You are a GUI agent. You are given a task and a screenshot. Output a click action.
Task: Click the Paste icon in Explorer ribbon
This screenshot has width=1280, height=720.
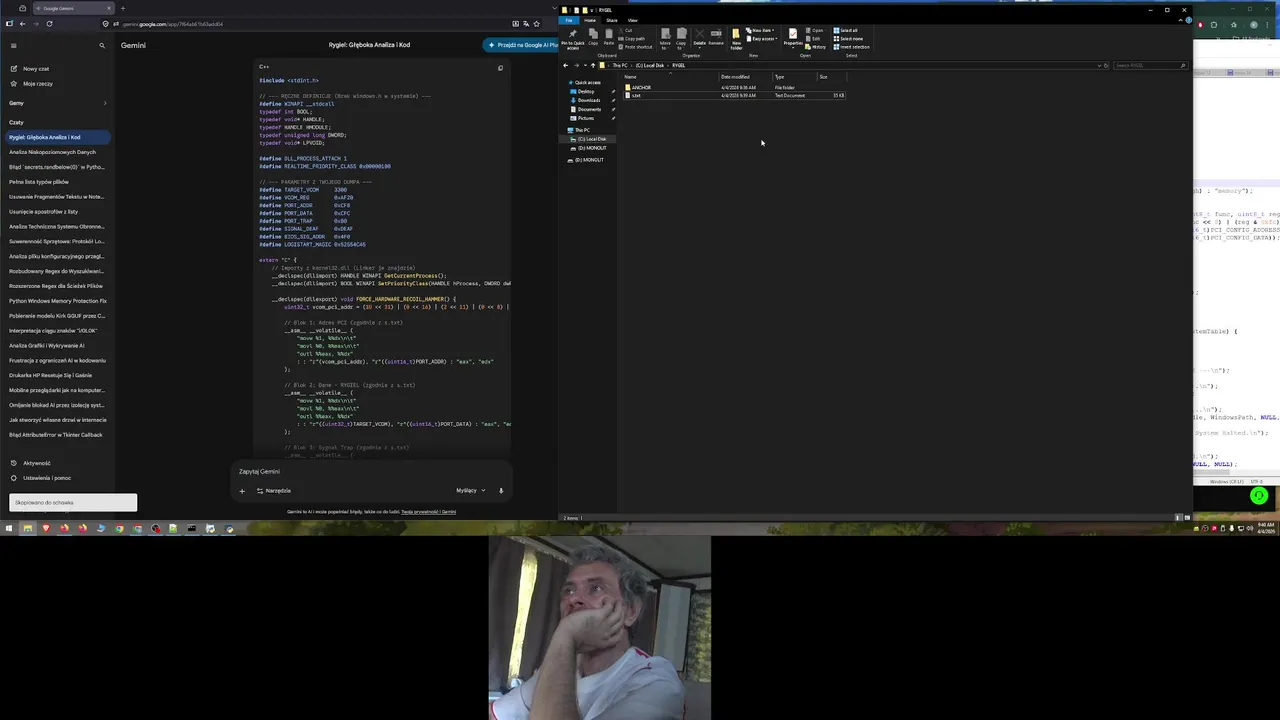(609, 37)
